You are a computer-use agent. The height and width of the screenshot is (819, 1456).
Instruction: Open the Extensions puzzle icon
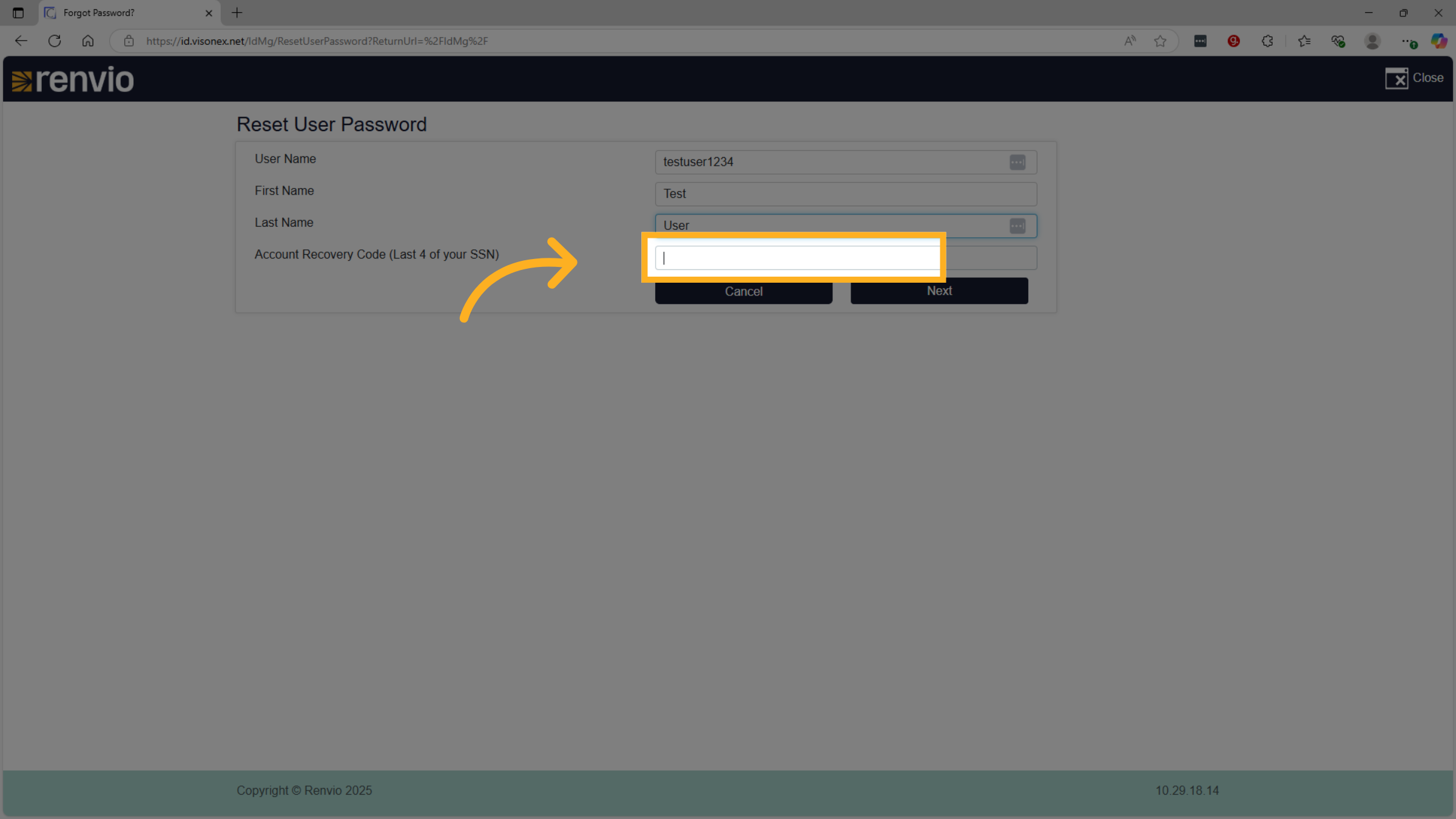[x=1267, y=41]
